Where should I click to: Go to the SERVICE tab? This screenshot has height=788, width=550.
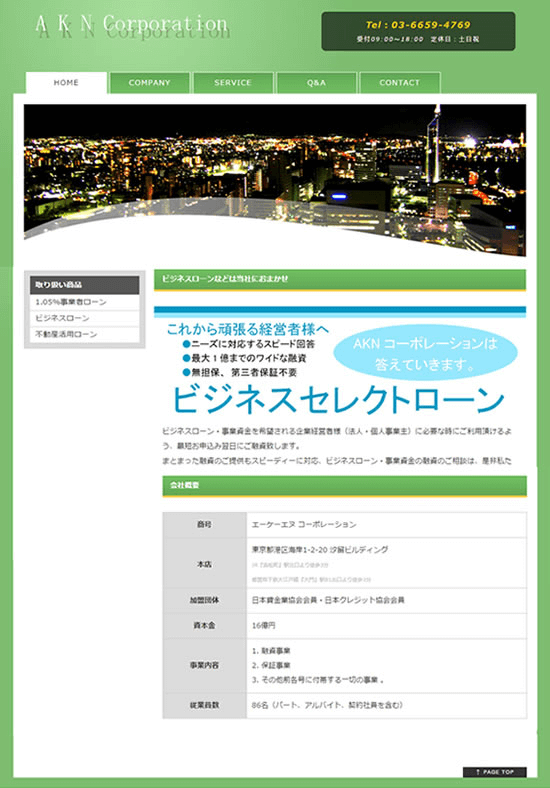(233, 83)
